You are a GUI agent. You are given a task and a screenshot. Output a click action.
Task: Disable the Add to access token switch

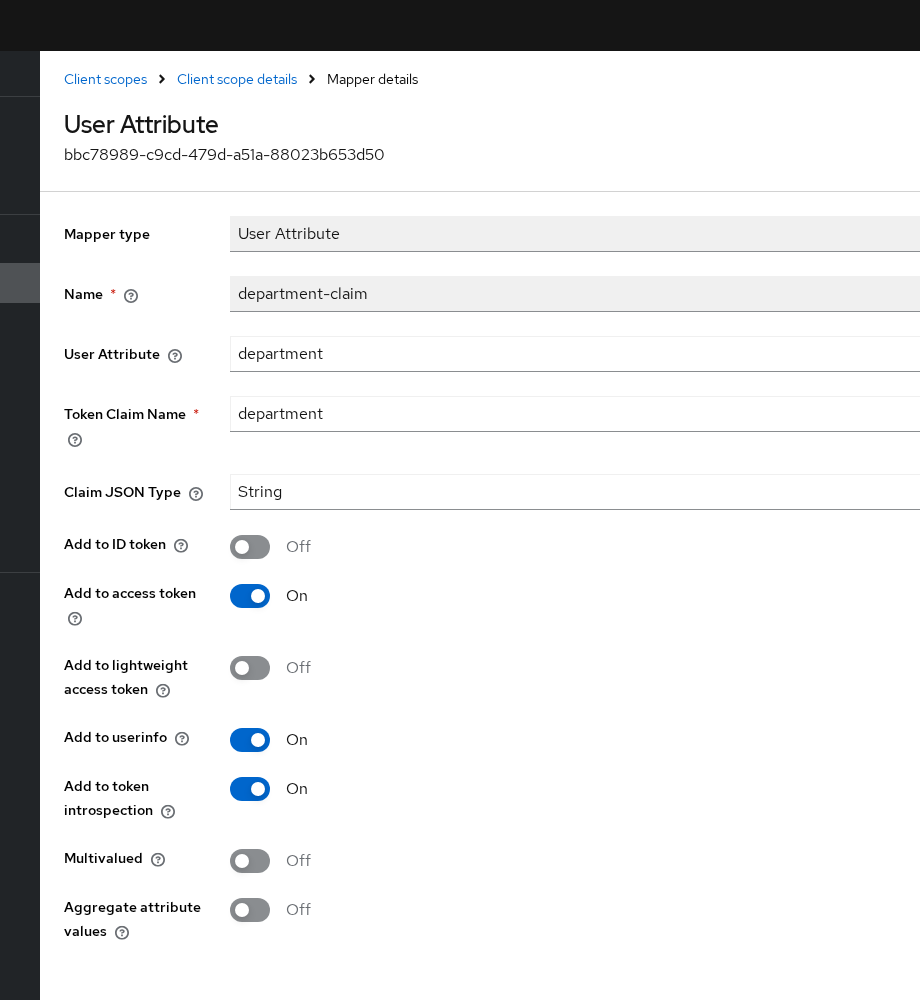click(250, 596)
